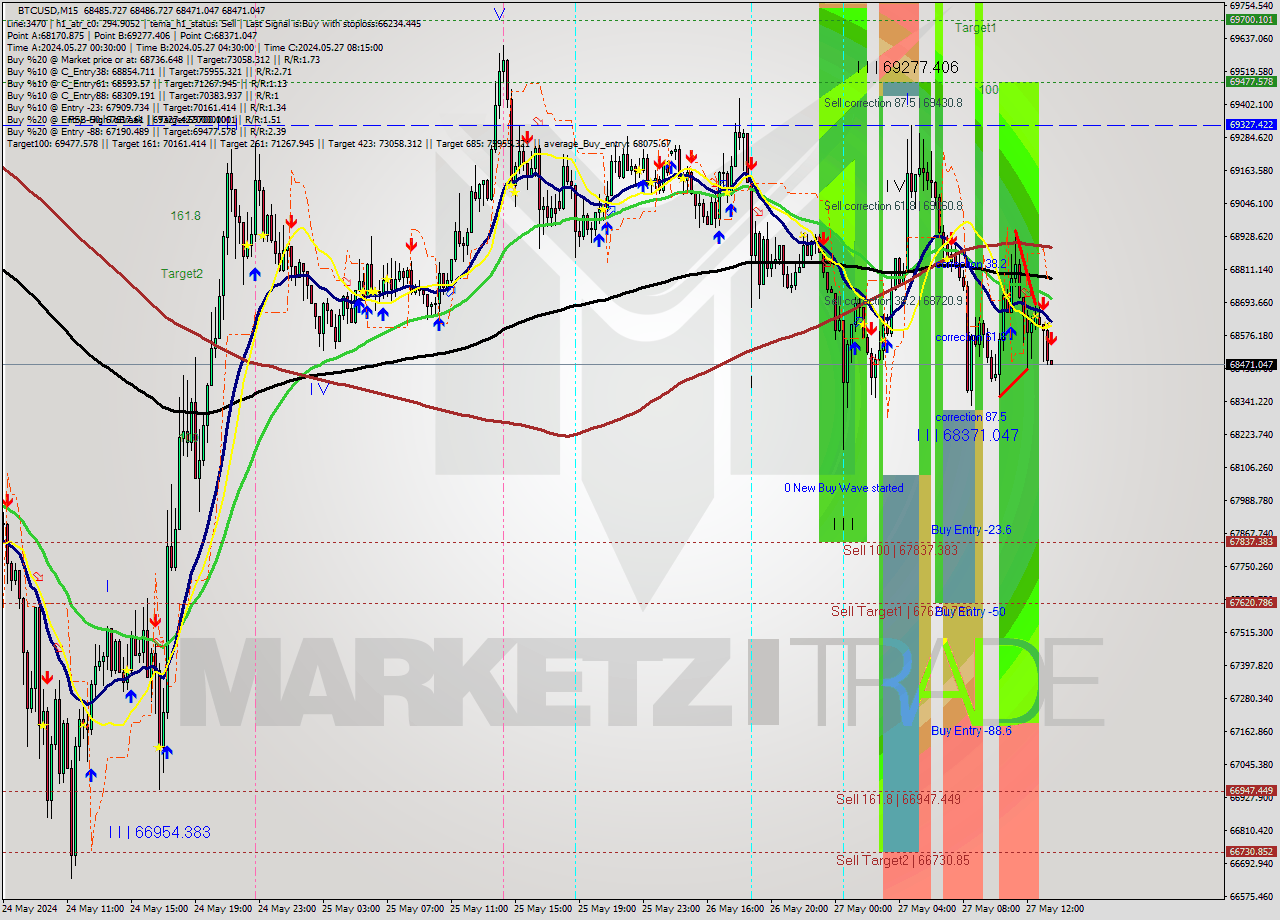Select the 'I I I 69277.406' wave label
This screenshot has width=1280, height=920.
point(907,67)
